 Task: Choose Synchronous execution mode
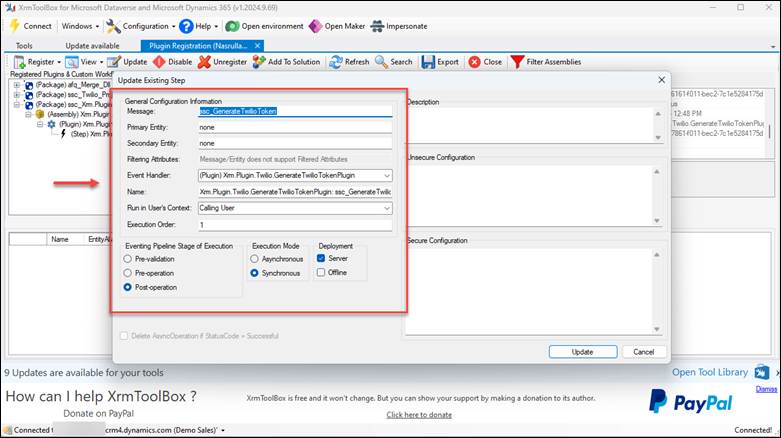(x=255, y=273)
